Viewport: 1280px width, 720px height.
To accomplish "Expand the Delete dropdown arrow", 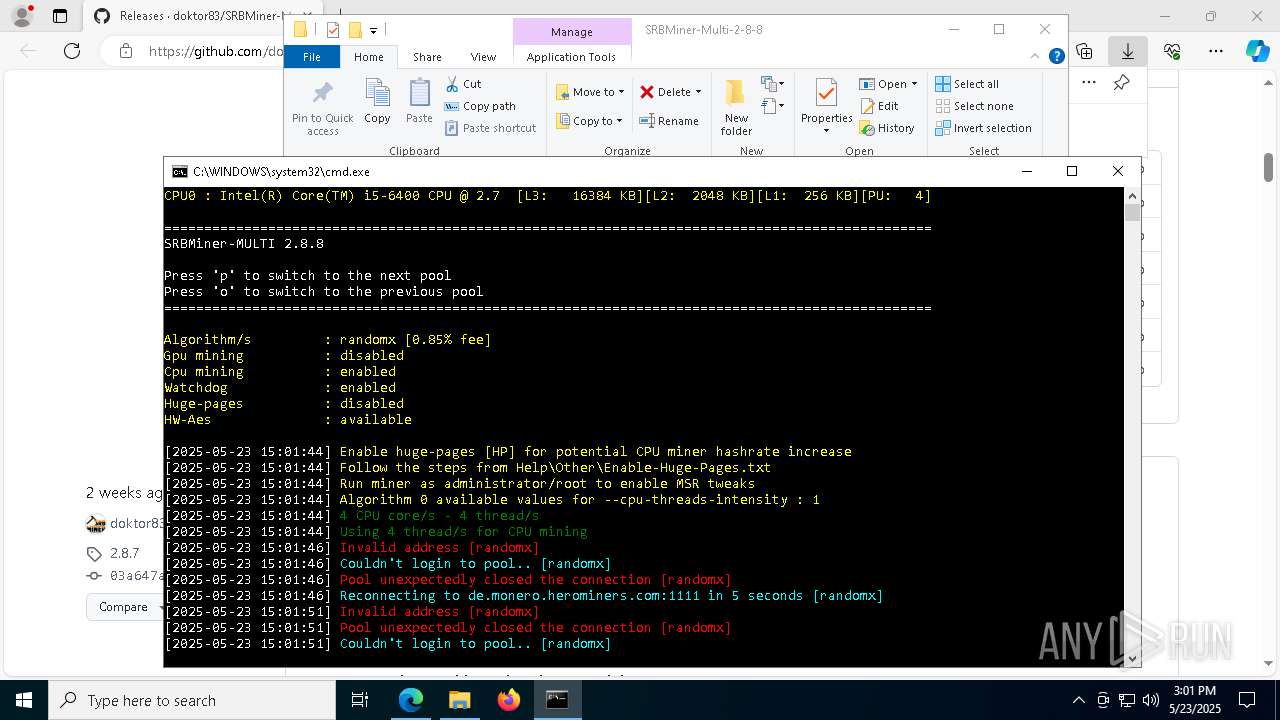I will tap(698, 92).
